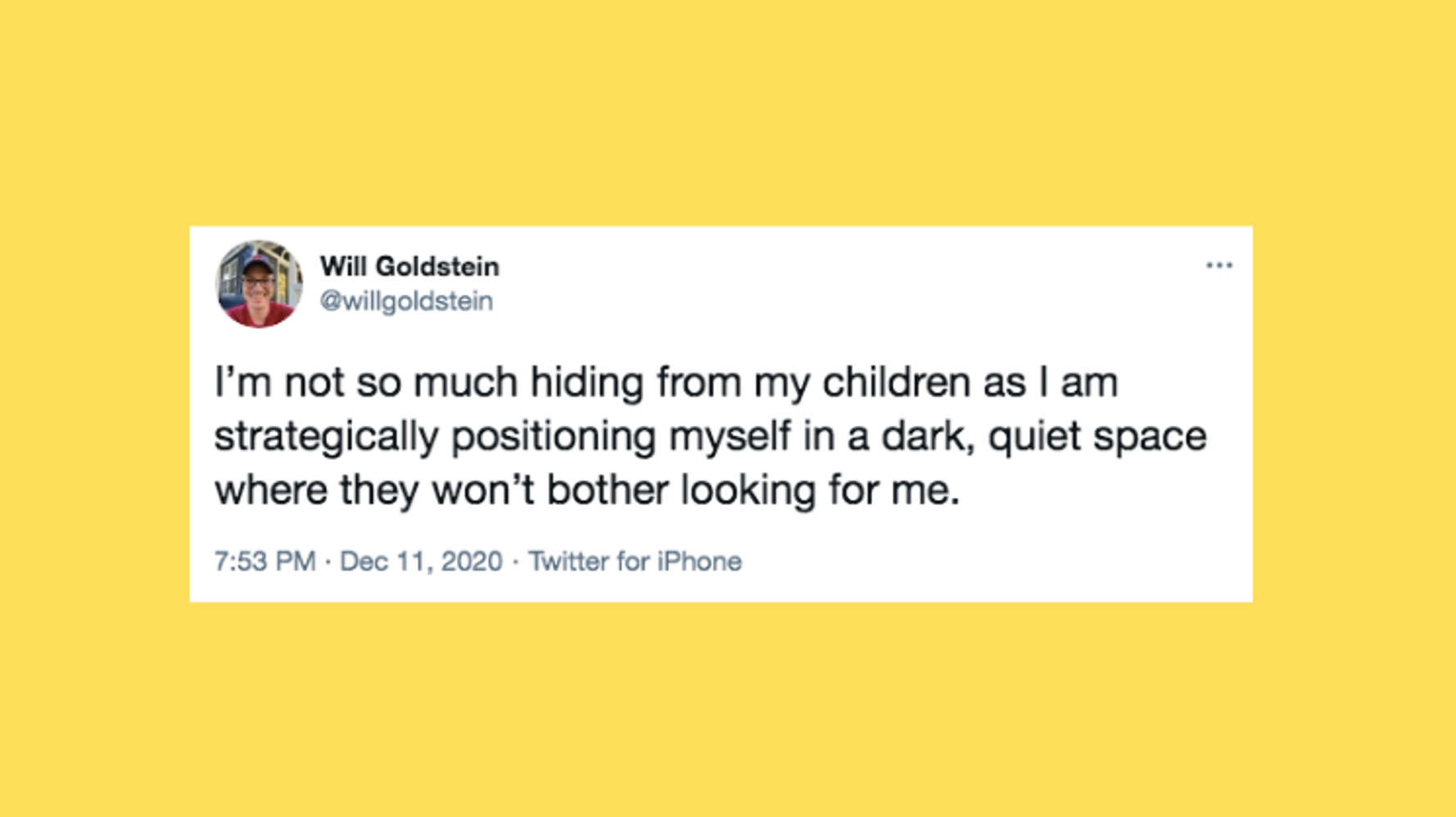Click the word "positioning" in the tweet
This screenshot has width=1456, height=817.
(554, 437)
